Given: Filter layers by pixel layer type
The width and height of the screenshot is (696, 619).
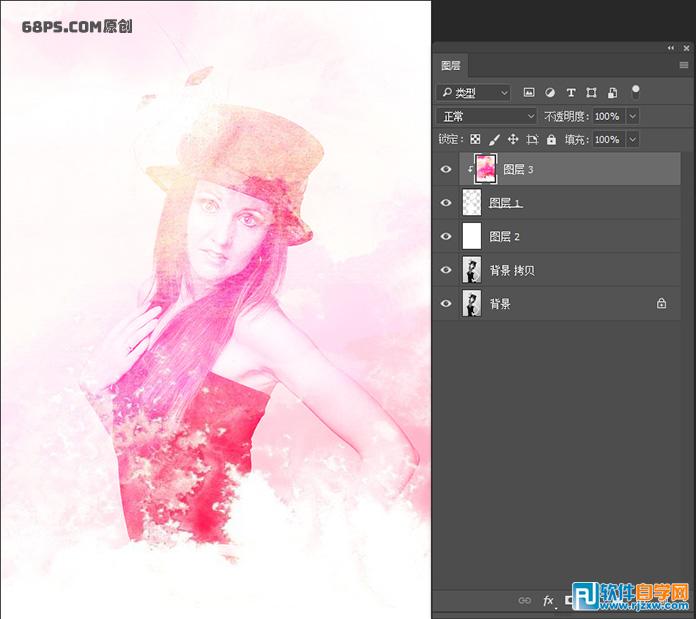Looking at the screenshot, I should click(x=529, y=93).
